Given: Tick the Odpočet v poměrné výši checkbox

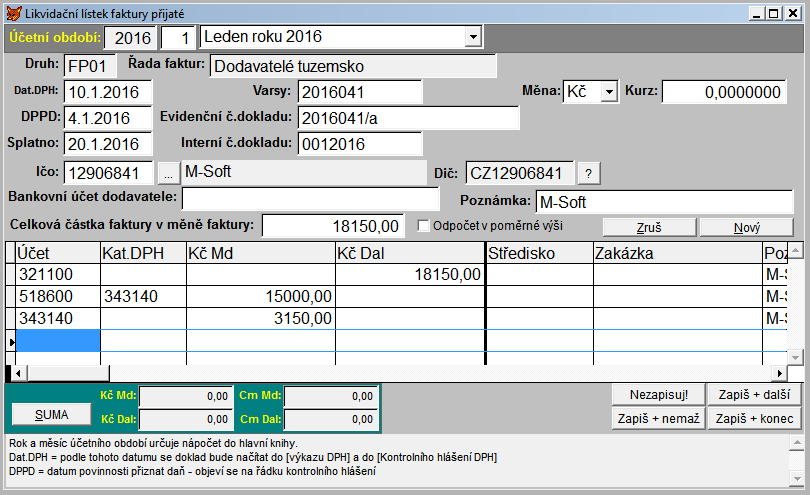Looking at the screenshot, I should pos(424,226).
